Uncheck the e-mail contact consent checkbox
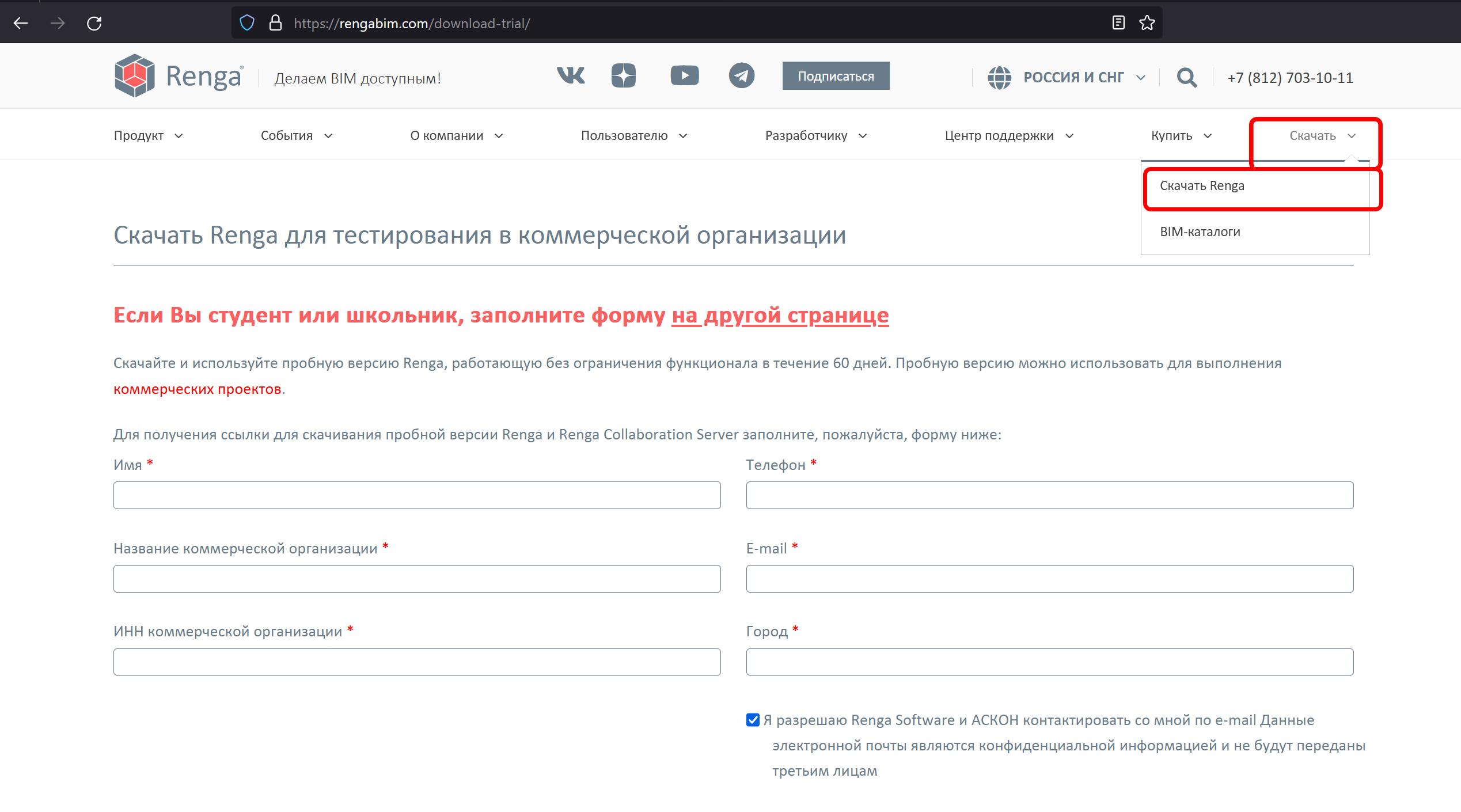The width and height of the screenshot is (1461, 812). pos(753,720)
